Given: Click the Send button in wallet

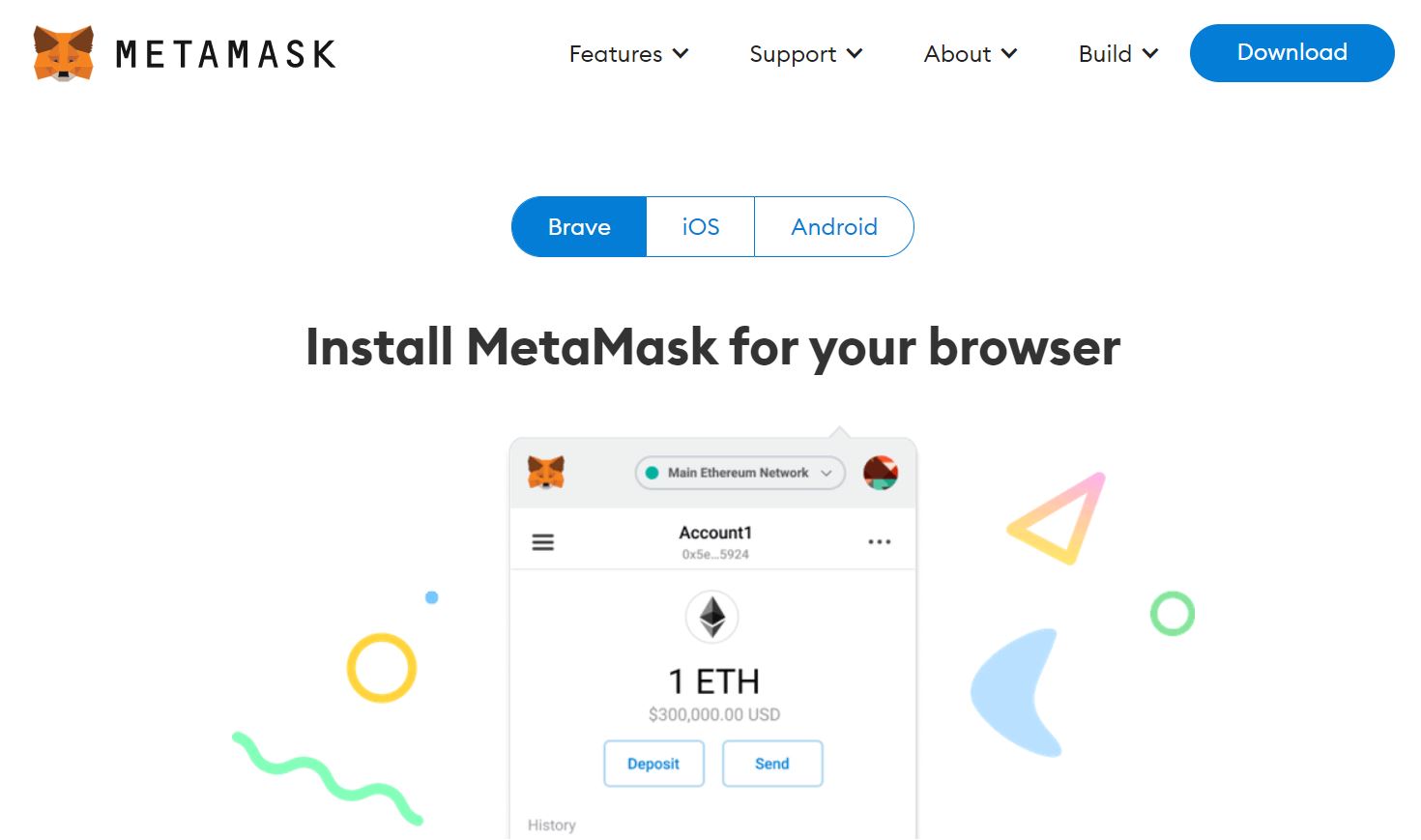Looking at the screenshot, I should (x=772, y=764).
